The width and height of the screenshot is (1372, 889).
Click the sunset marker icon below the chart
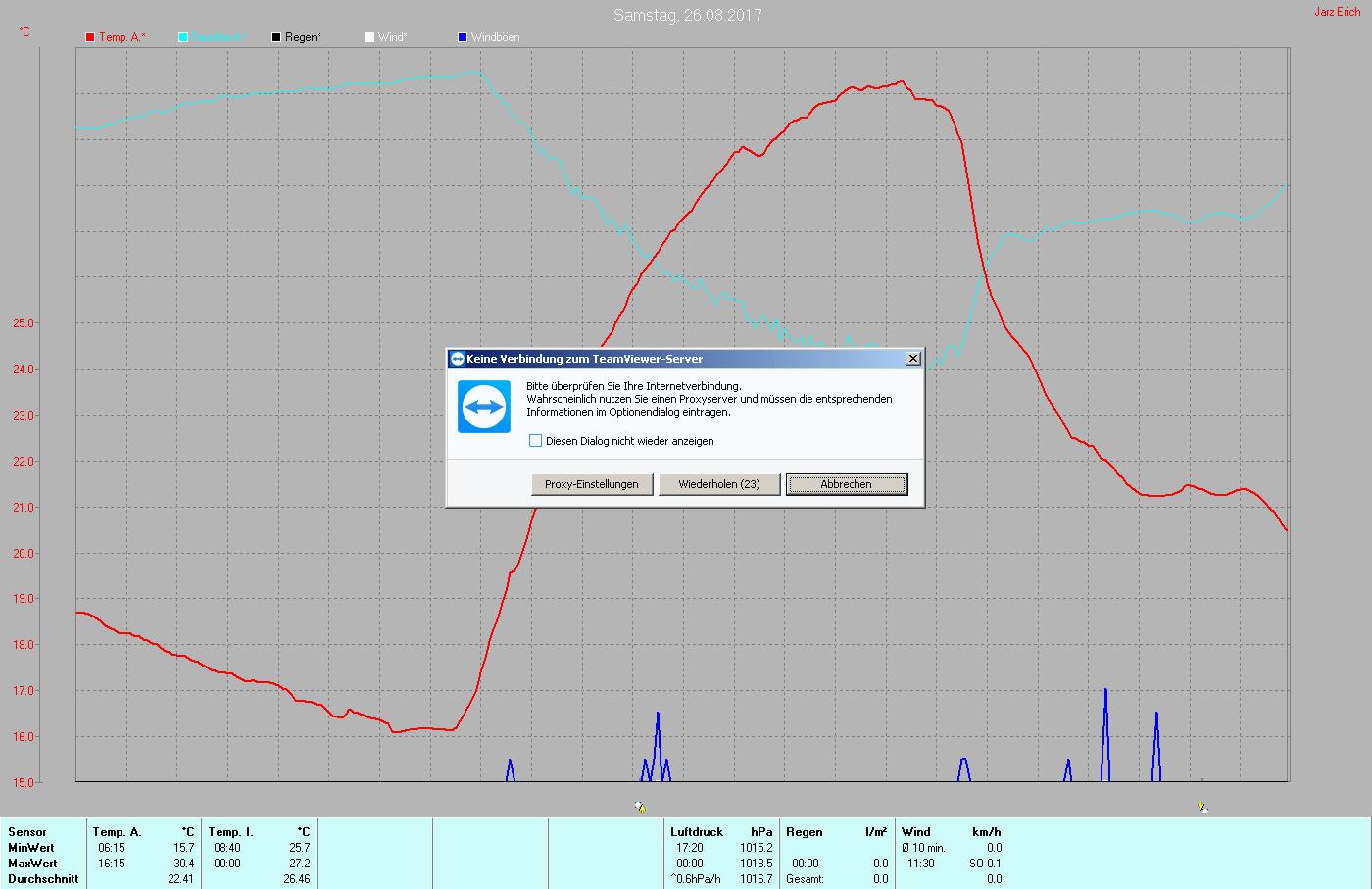pos(1202,807)
